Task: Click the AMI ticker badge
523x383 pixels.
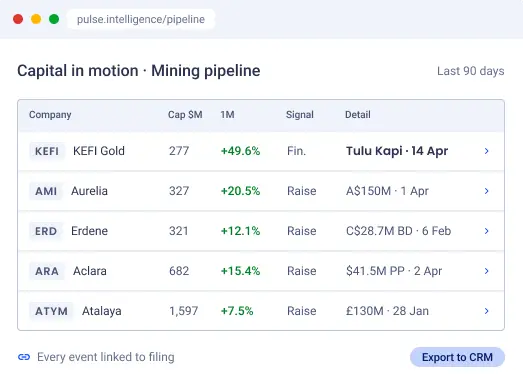Action: click(46, 191)
